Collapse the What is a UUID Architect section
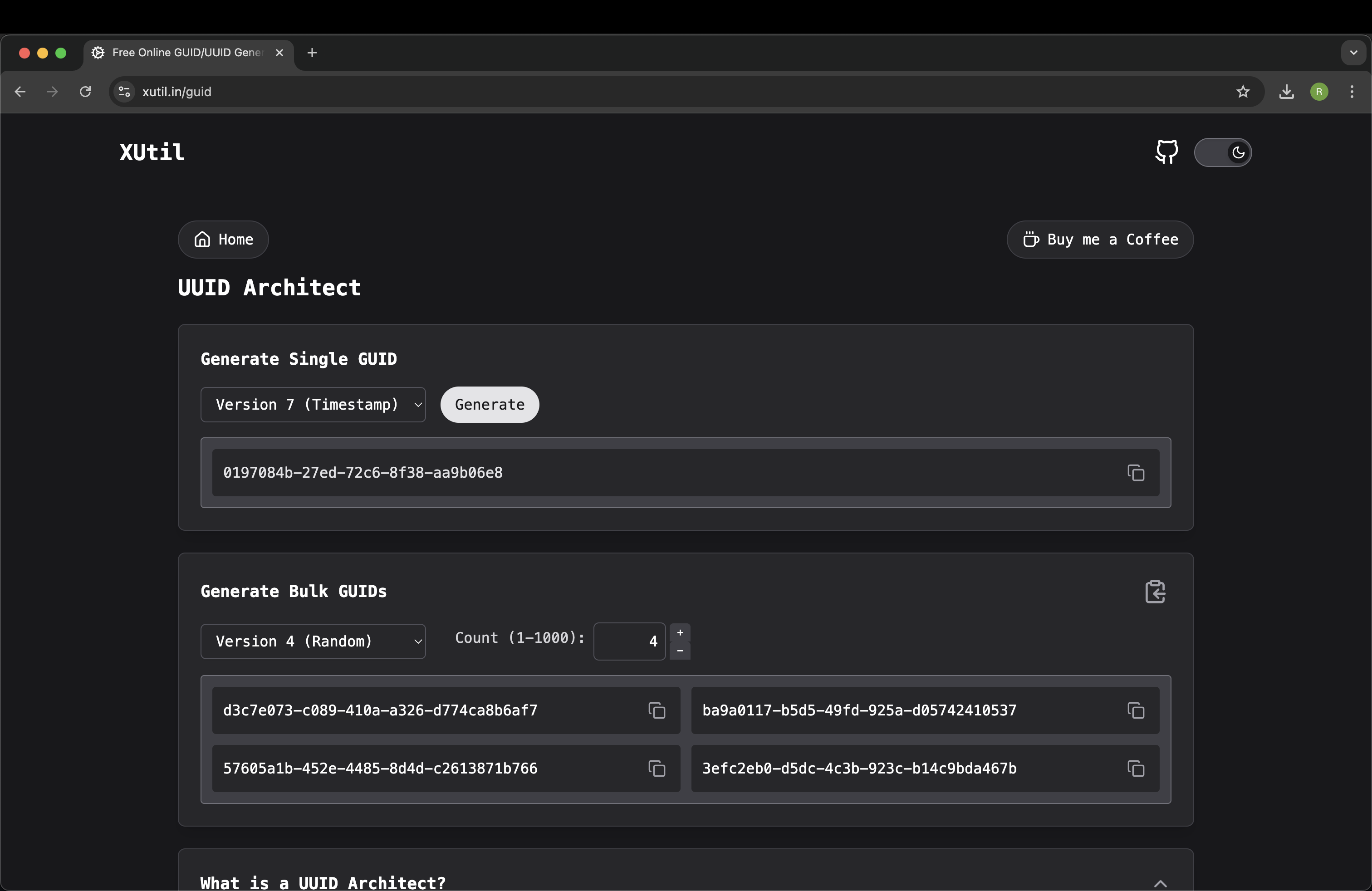The image size is (1372, 891). [x=1160, y=883]
